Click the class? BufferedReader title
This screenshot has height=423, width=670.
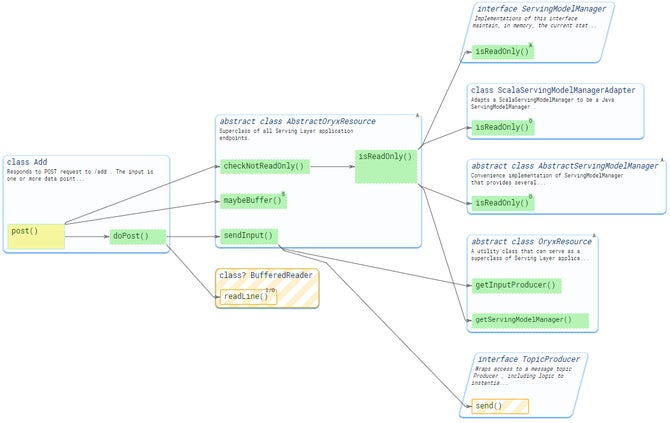pos(266,275)
